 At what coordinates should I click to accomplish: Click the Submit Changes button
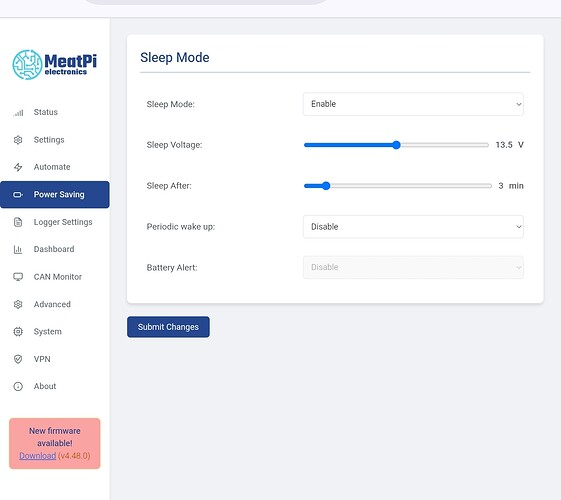[168, 327]
